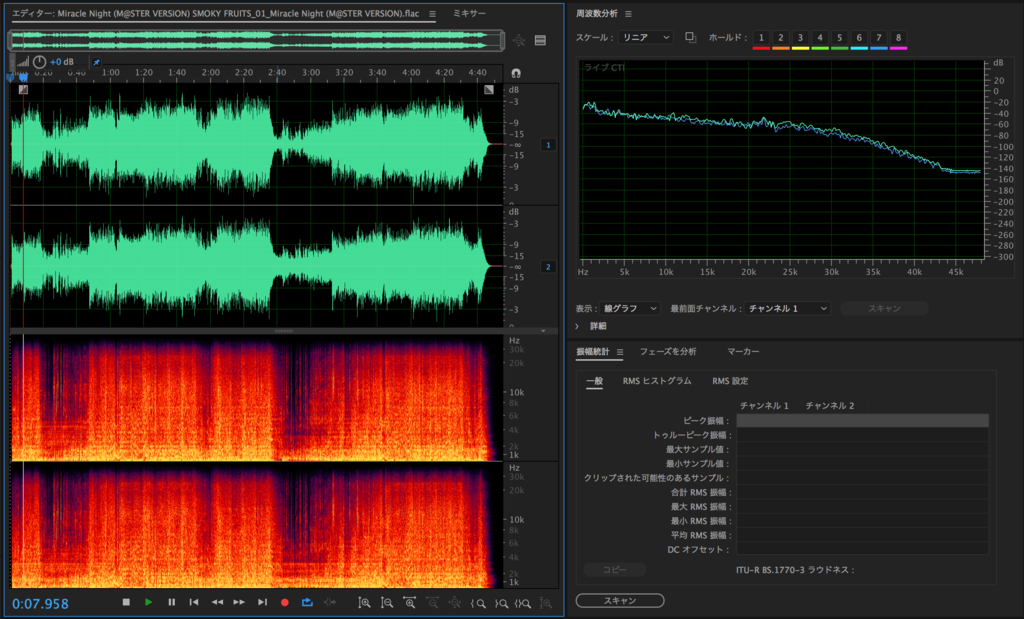Select the 振幅統計 tab
Image resolution: width=1024 pixels, height=619 pixels.
click(593, 351)
